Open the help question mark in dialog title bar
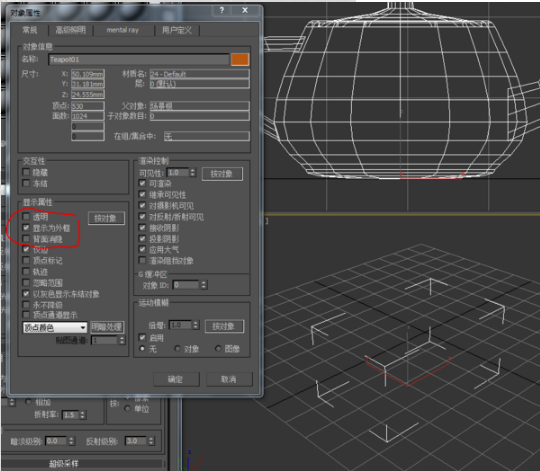The height and width of the screenshot is (471, 540). tap(222, 10)
